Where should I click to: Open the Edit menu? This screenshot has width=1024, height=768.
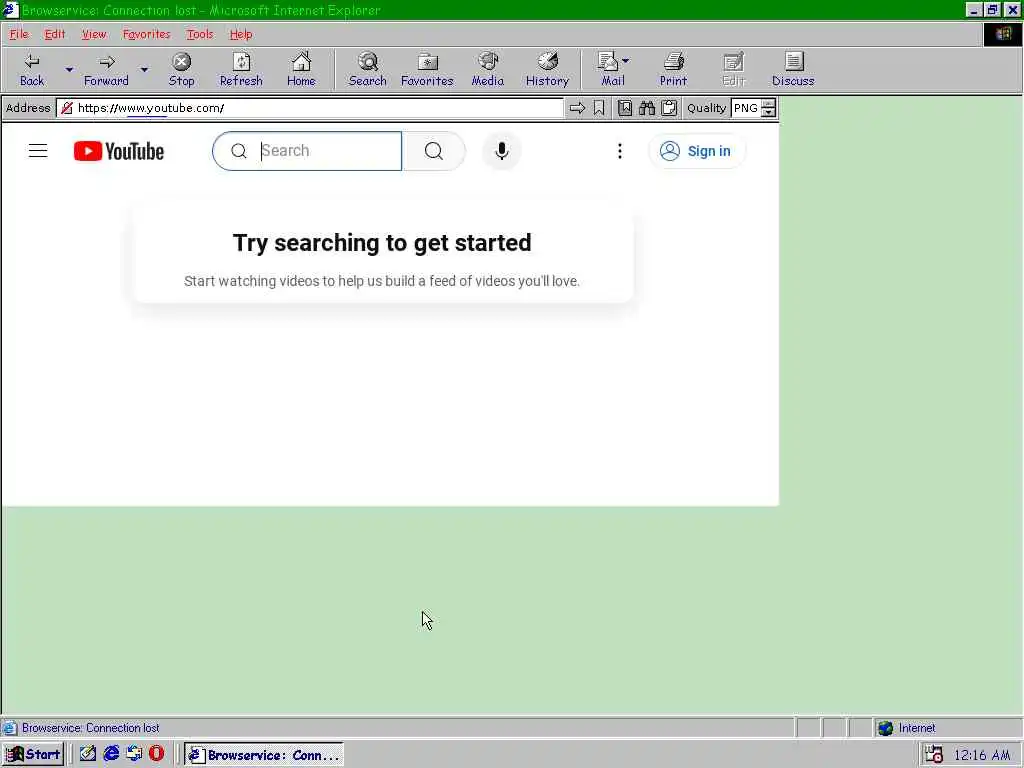[x=55, y=34]
